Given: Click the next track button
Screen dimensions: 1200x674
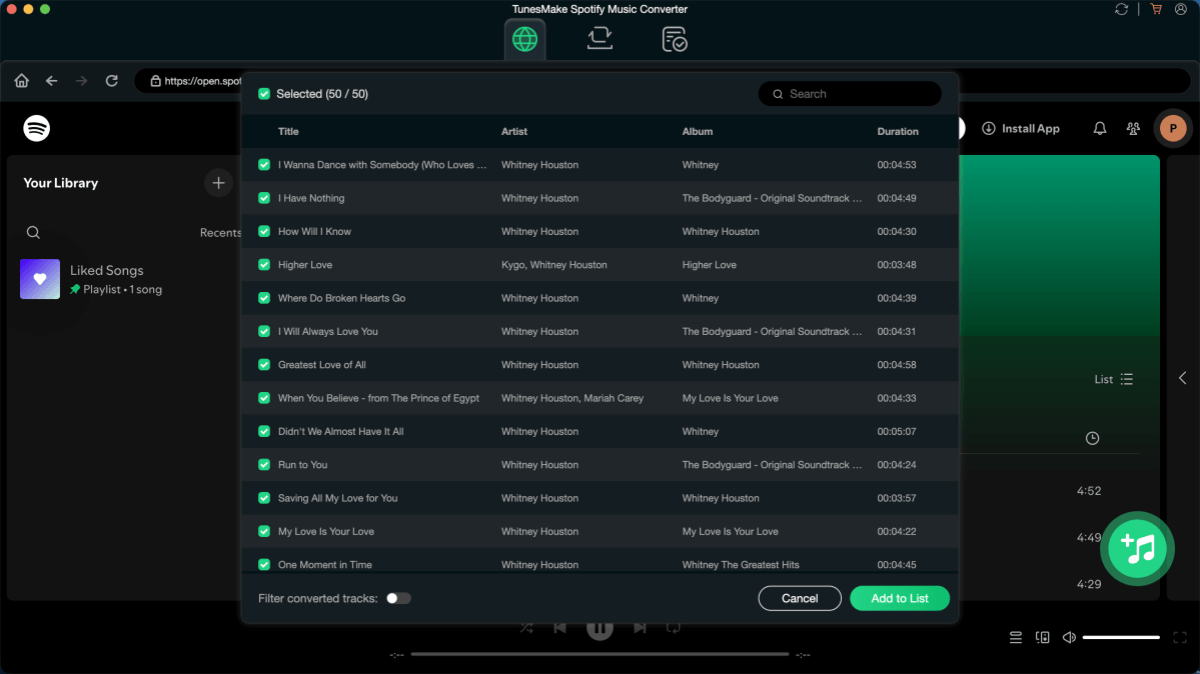Looking at the screenshot, I should [639, 628].
